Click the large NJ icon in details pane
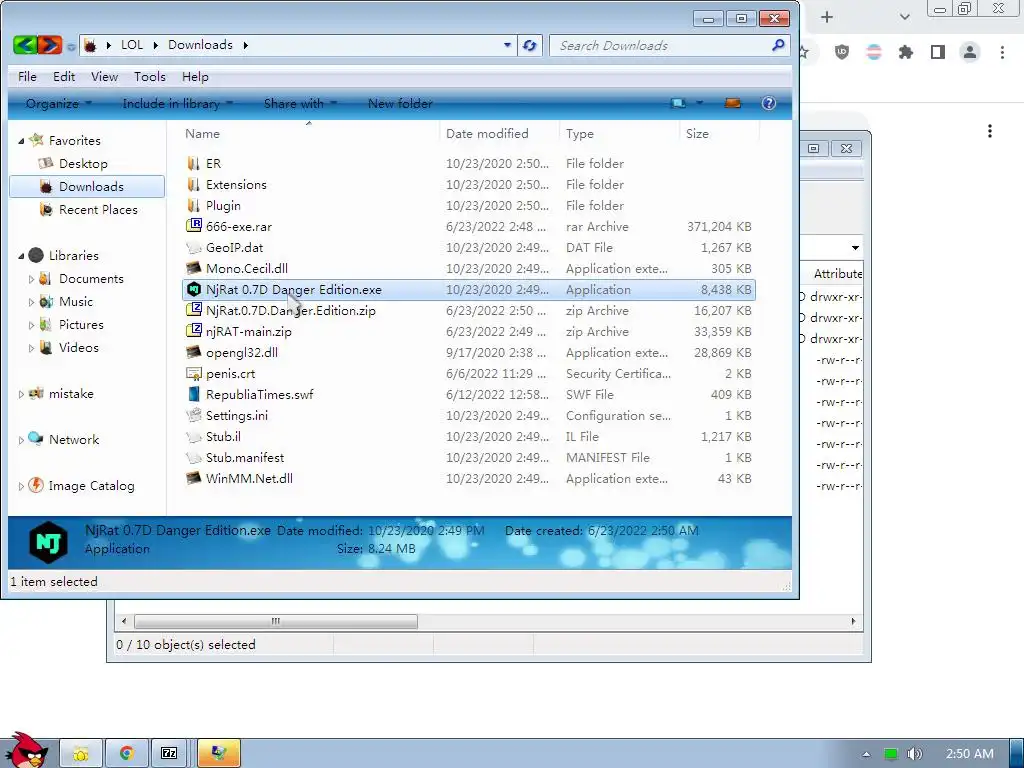The width and height of the screenshot is (1024, 768). (x=48, y=542)
